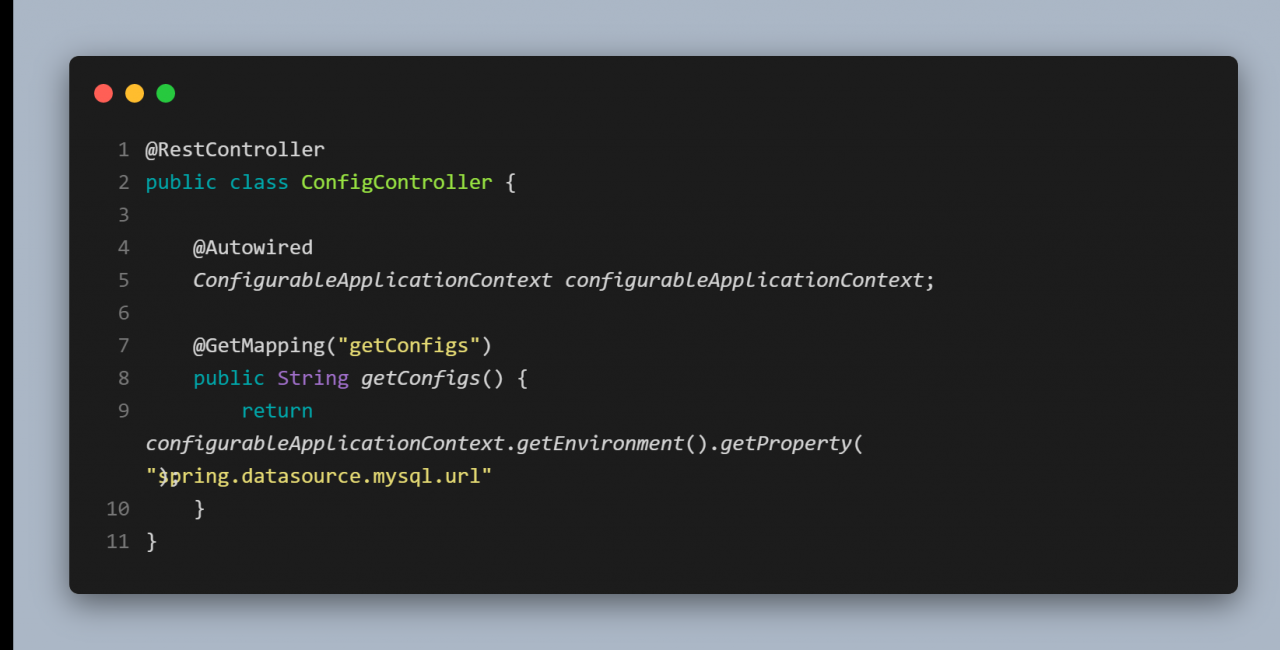Select line number 9 in the gutter

pos(123,410)
